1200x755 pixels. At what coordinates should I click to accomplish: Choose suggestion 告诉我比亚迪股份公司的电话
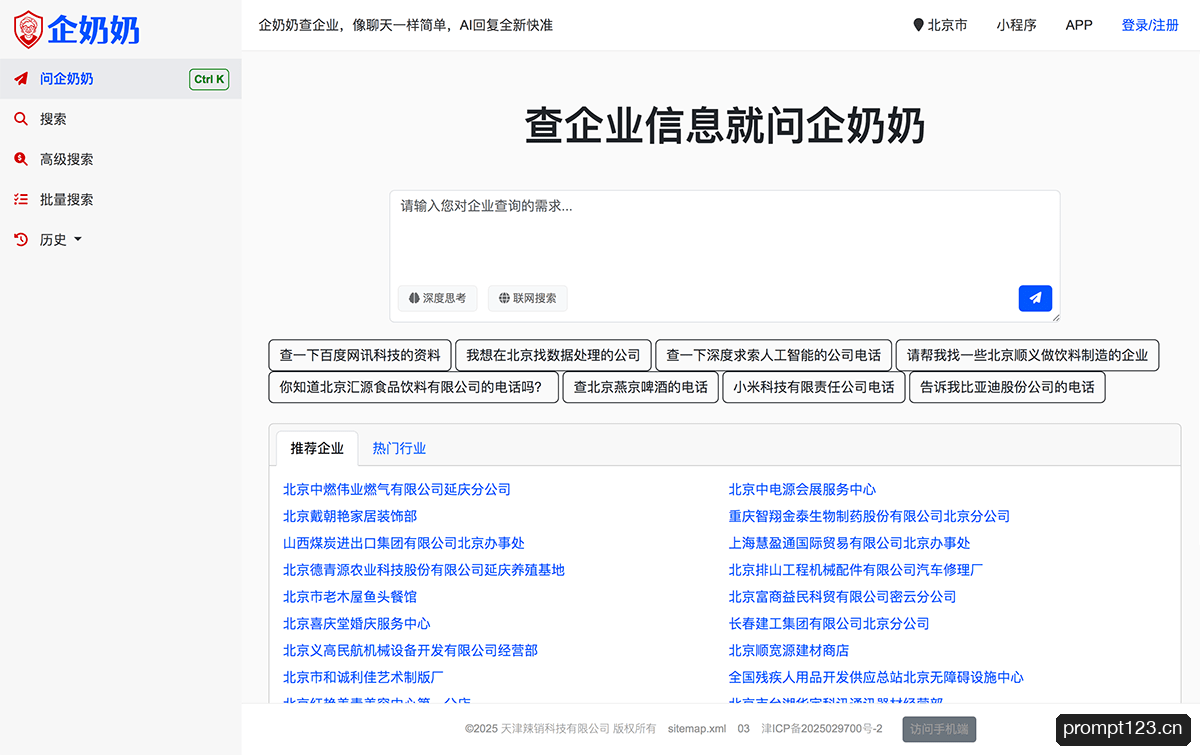(1007, 387)
